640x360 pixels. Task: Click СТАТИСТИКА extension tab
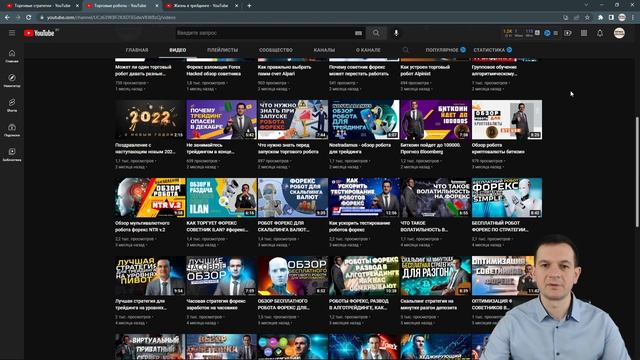click(x=493, y=50)
